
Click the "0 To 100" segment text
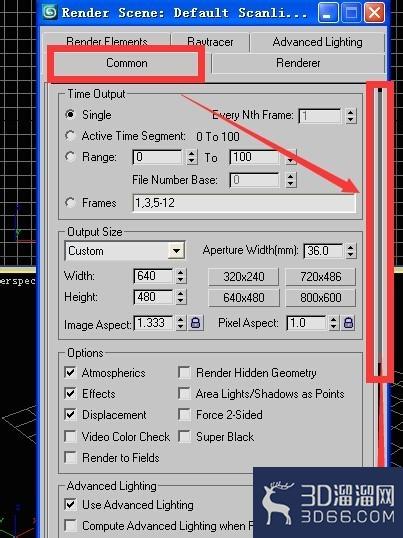pyautogui.click(x=218, y=137)
